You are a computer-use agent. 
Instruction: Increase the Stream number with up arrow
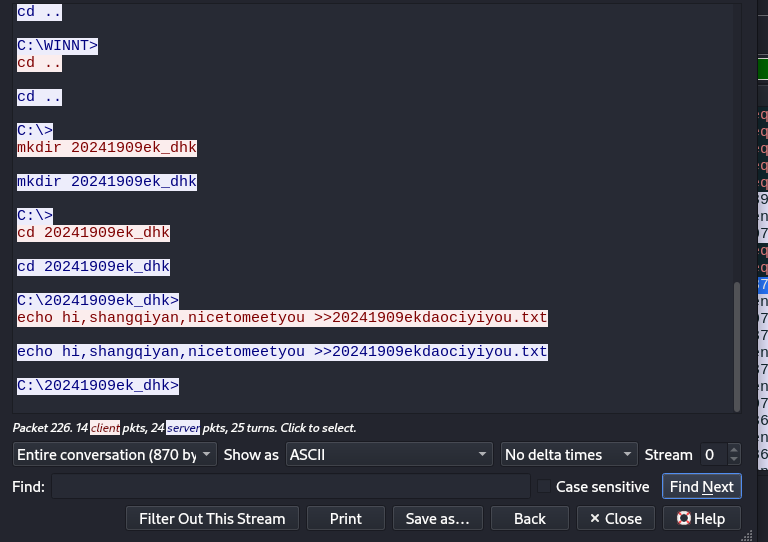click(x=734, y=449)
